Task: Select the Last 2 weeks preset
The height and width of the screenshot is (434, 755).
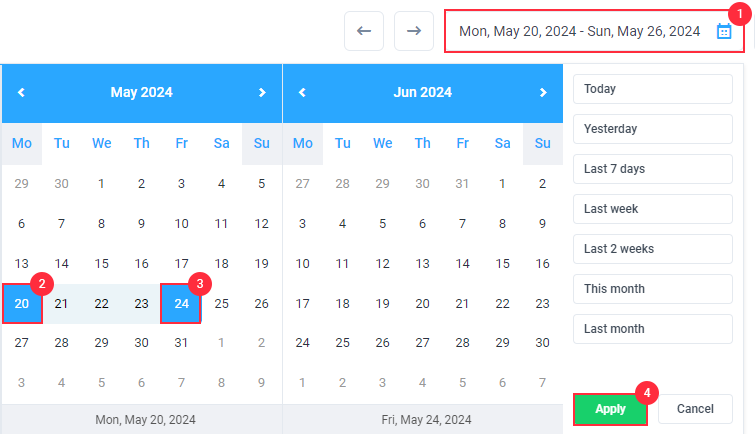Action: pyautogui.click(x=653, y=249)
